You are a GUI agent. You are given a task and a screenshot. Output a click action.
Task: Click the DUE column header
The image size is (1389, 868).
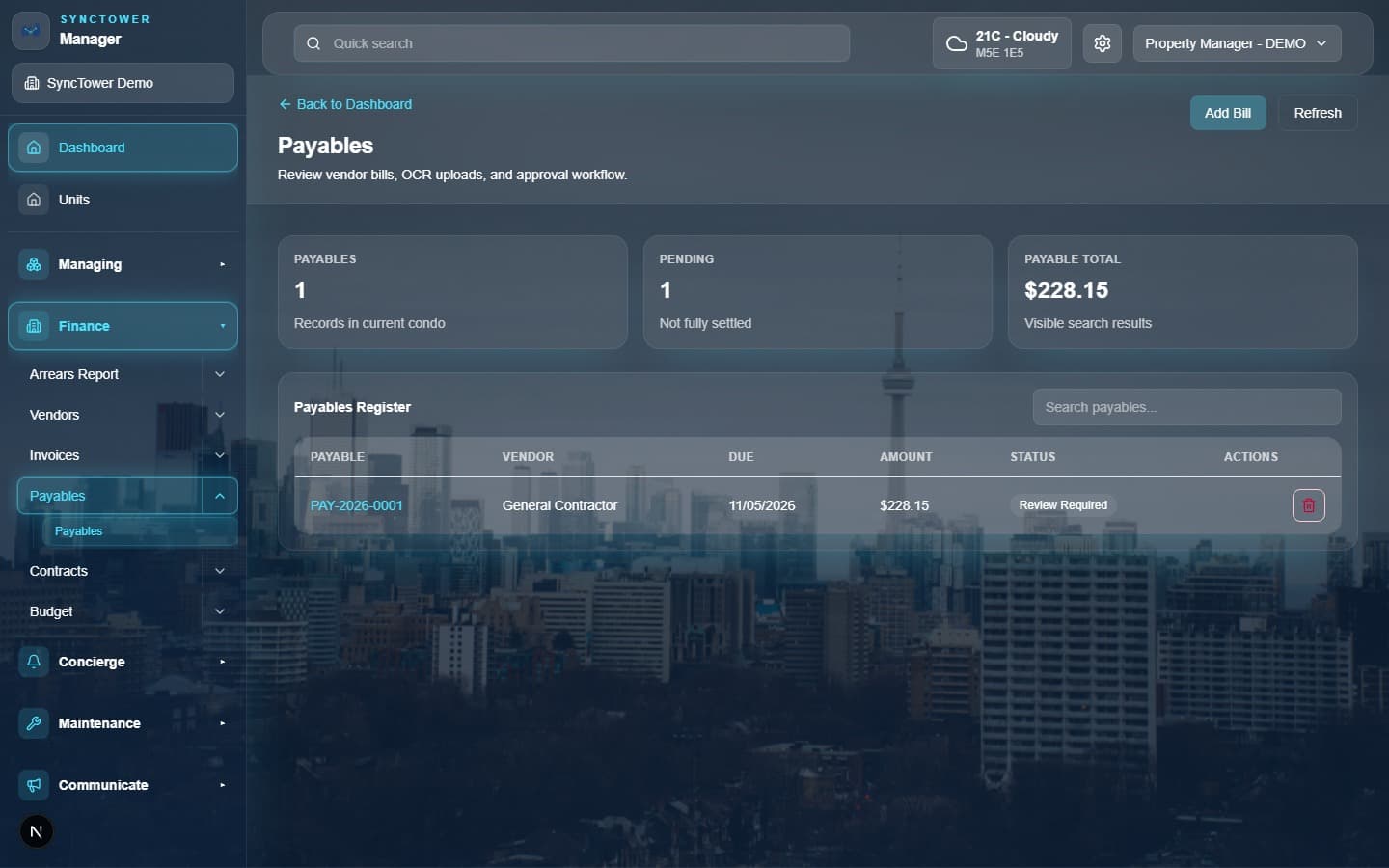(x=741, y=457)
